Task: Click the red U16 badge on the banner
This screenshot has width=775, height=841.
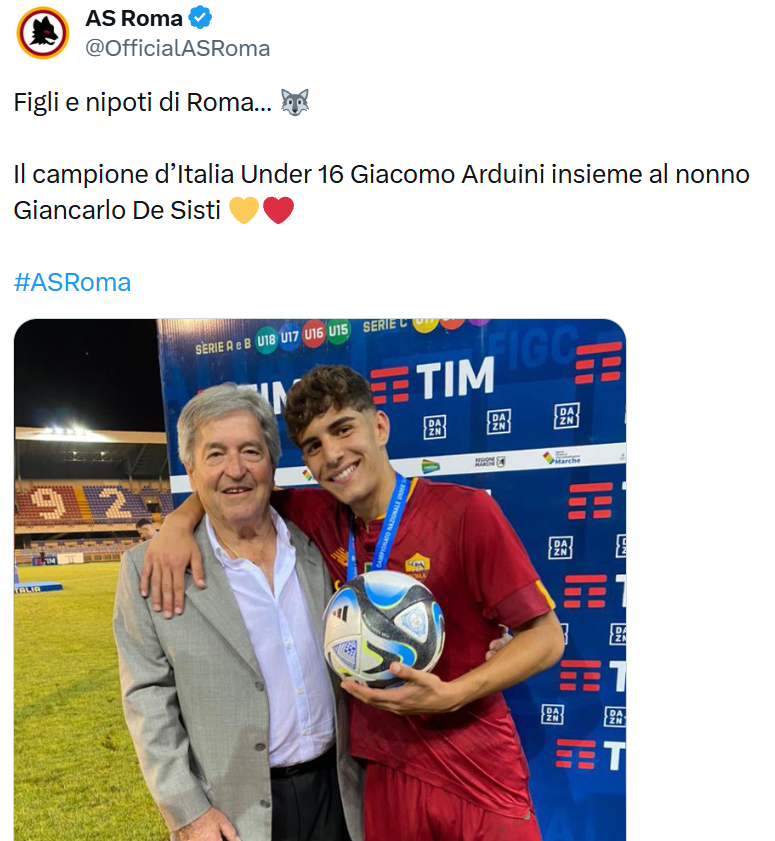Action: click(314, 334)
